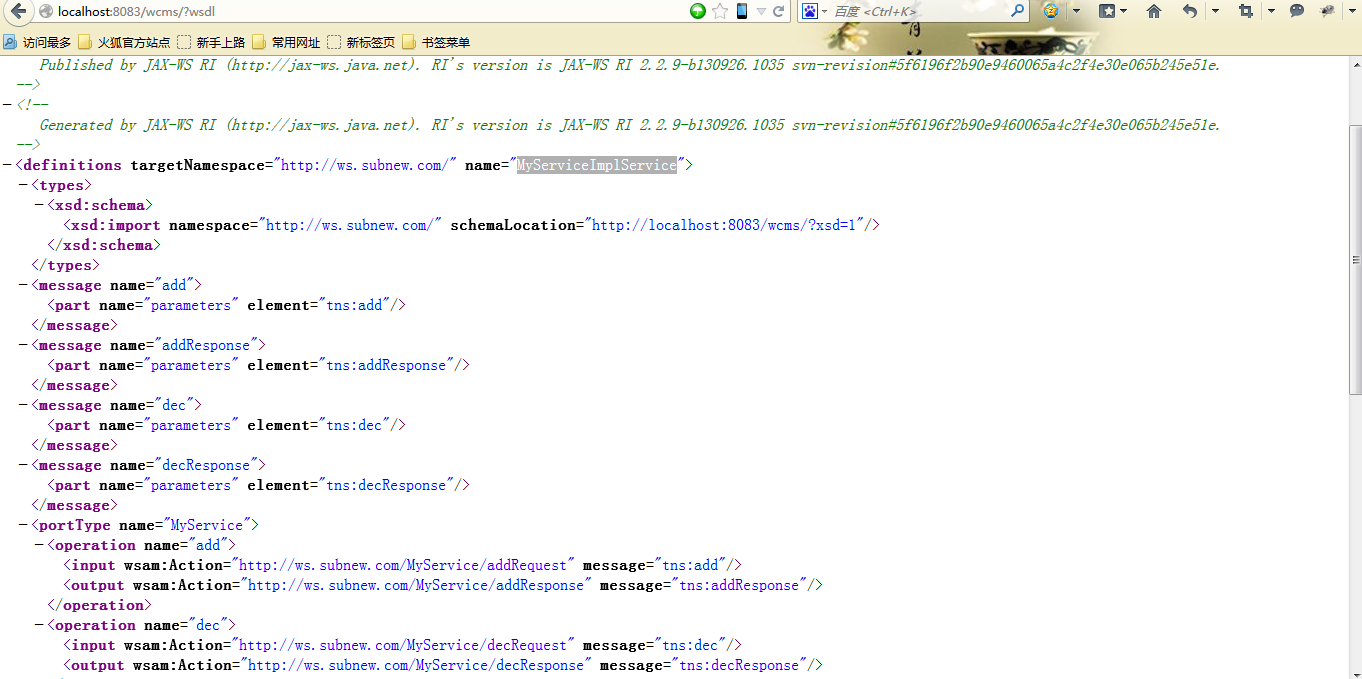
Task: Collapse the message name="decResponse" node
Action: [x=23, y=465]
